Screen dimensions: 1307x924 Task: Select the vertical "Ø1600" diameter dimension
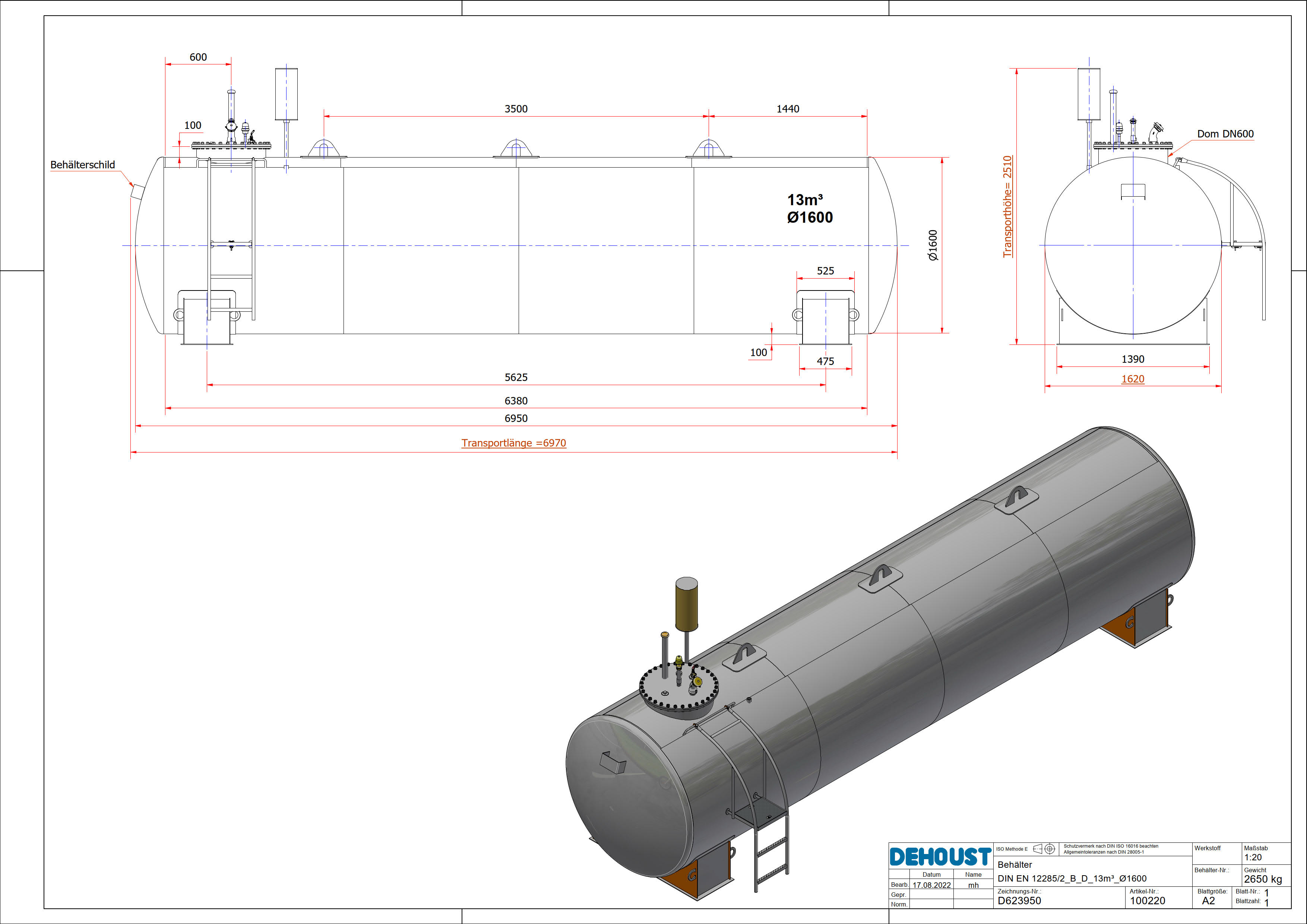point(933,245)
